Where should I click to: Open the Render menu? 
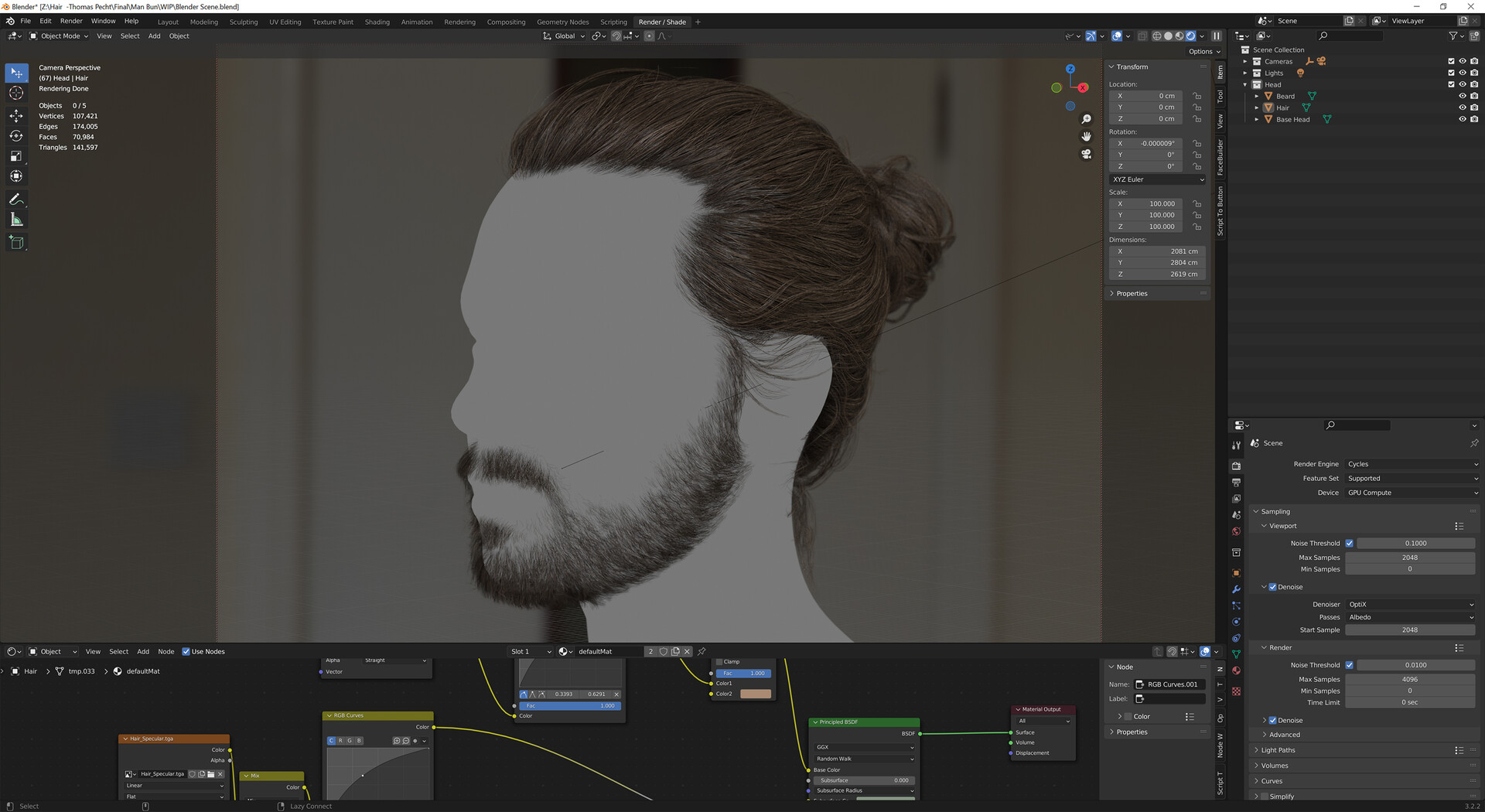[71, 21]
